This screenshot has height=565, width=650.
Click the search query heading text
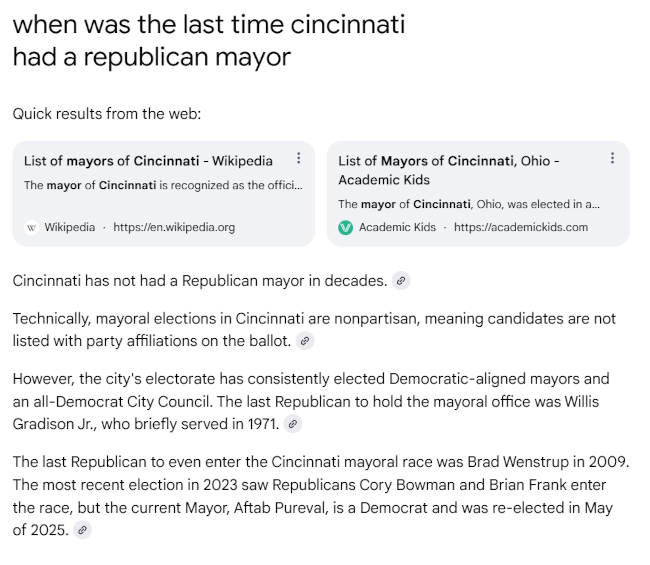click(208, 40)
